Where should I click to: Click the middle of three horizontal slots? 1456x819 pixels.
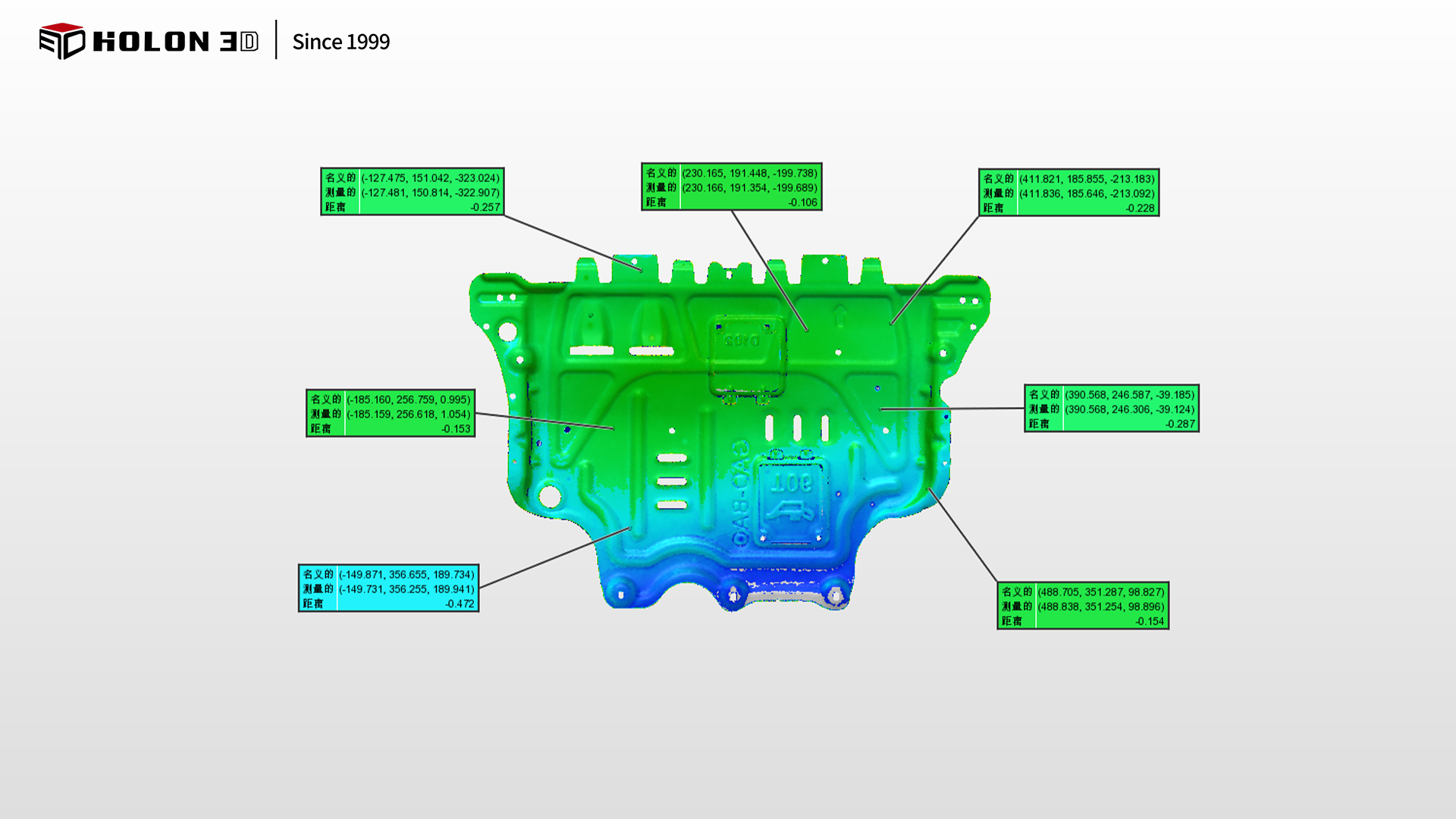[x=672, y=482]
